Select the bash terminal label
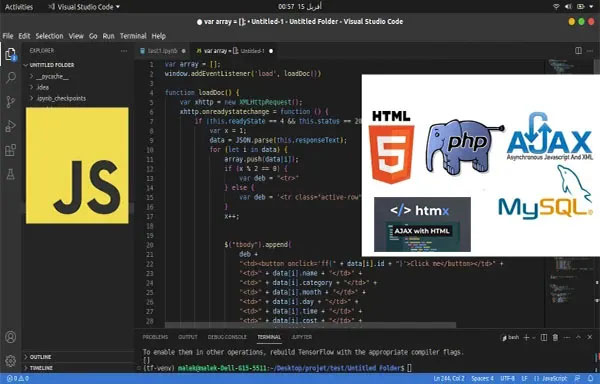 (510, 337)
